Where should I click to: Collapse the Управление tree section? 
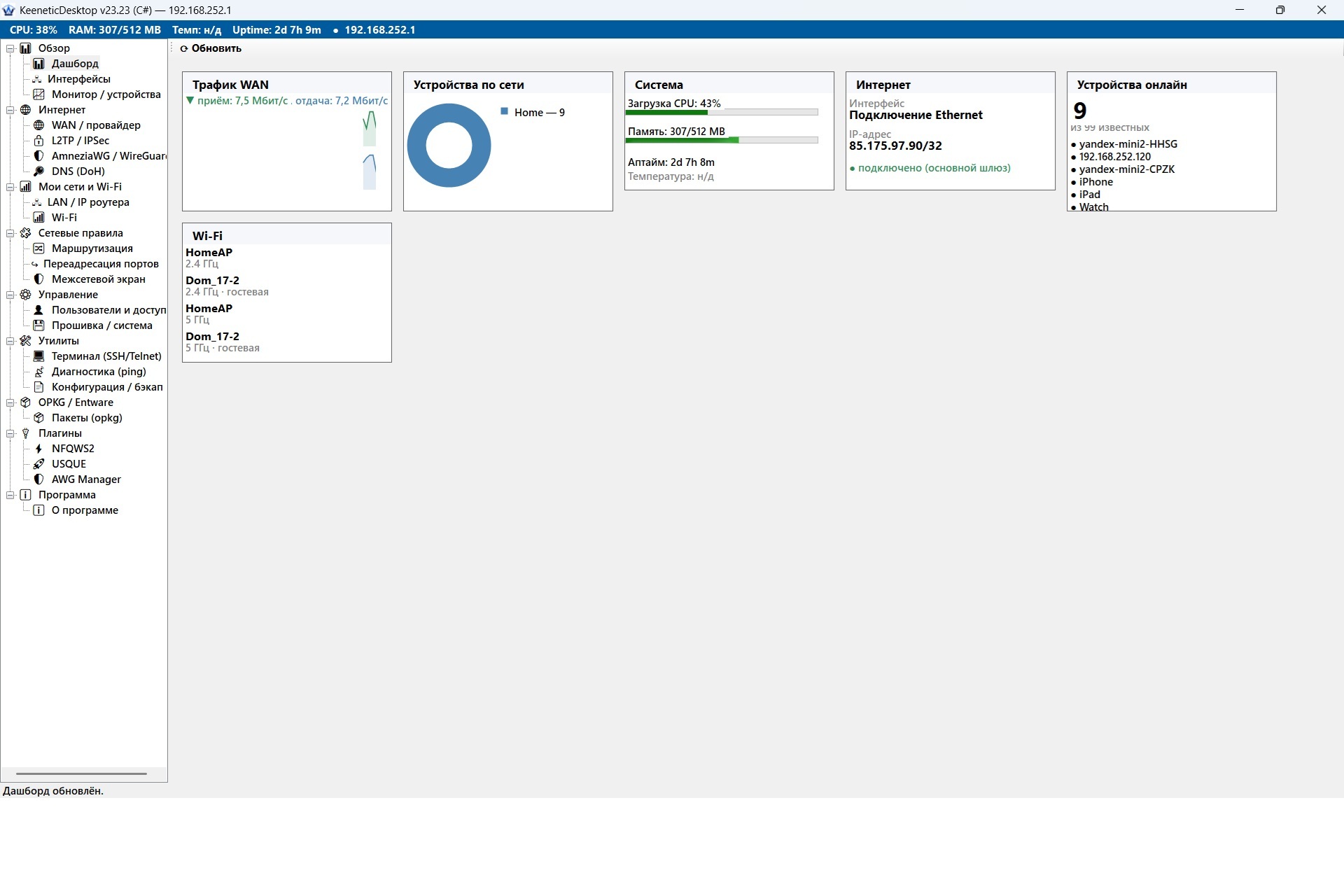point(10,295)
